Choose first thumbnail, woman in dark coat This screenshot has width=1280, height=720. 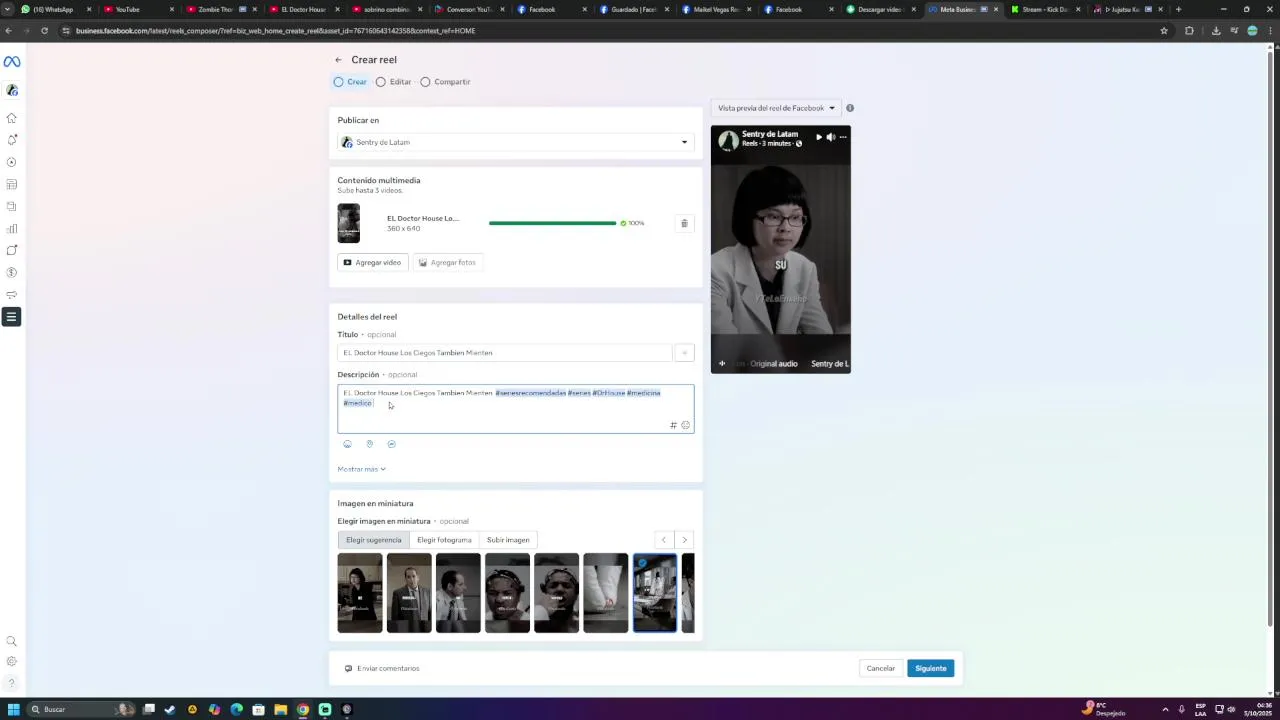click(x=360, y=593)
